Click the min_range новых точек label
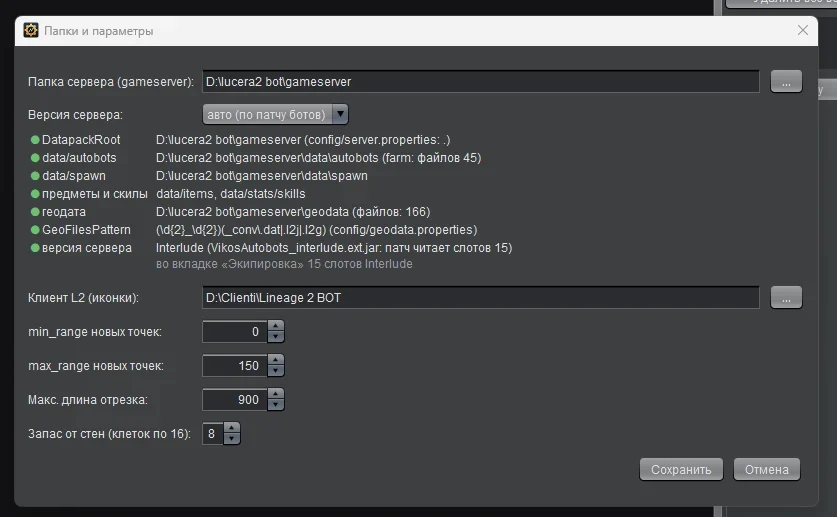This screenshot has height=517, width=837. [x=95, y=332]
